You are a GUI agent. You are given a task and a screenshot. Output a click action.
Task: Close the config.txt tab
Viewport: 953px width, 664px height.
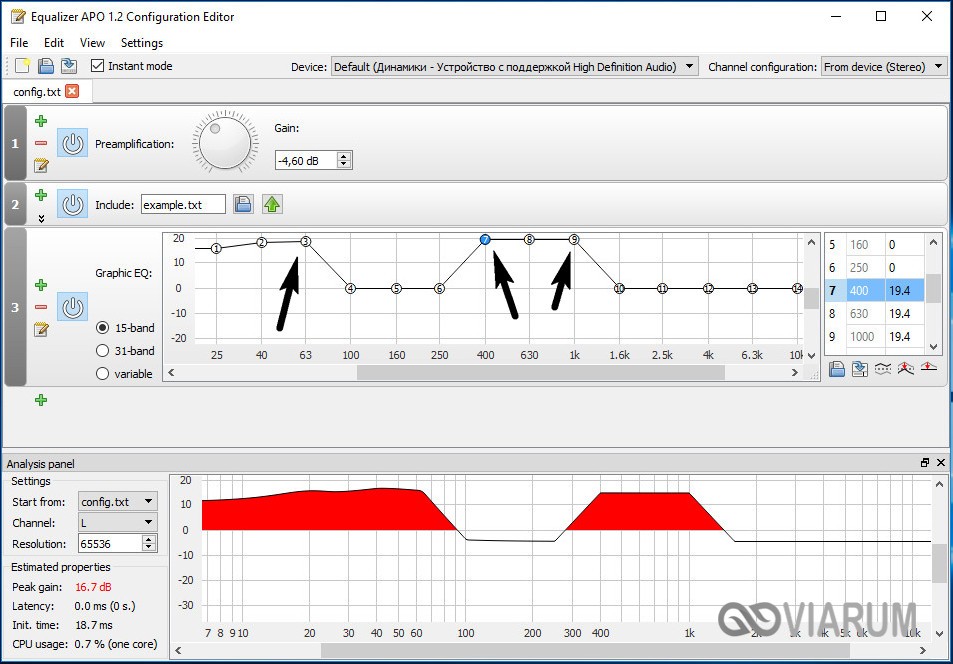pos(72,91)
